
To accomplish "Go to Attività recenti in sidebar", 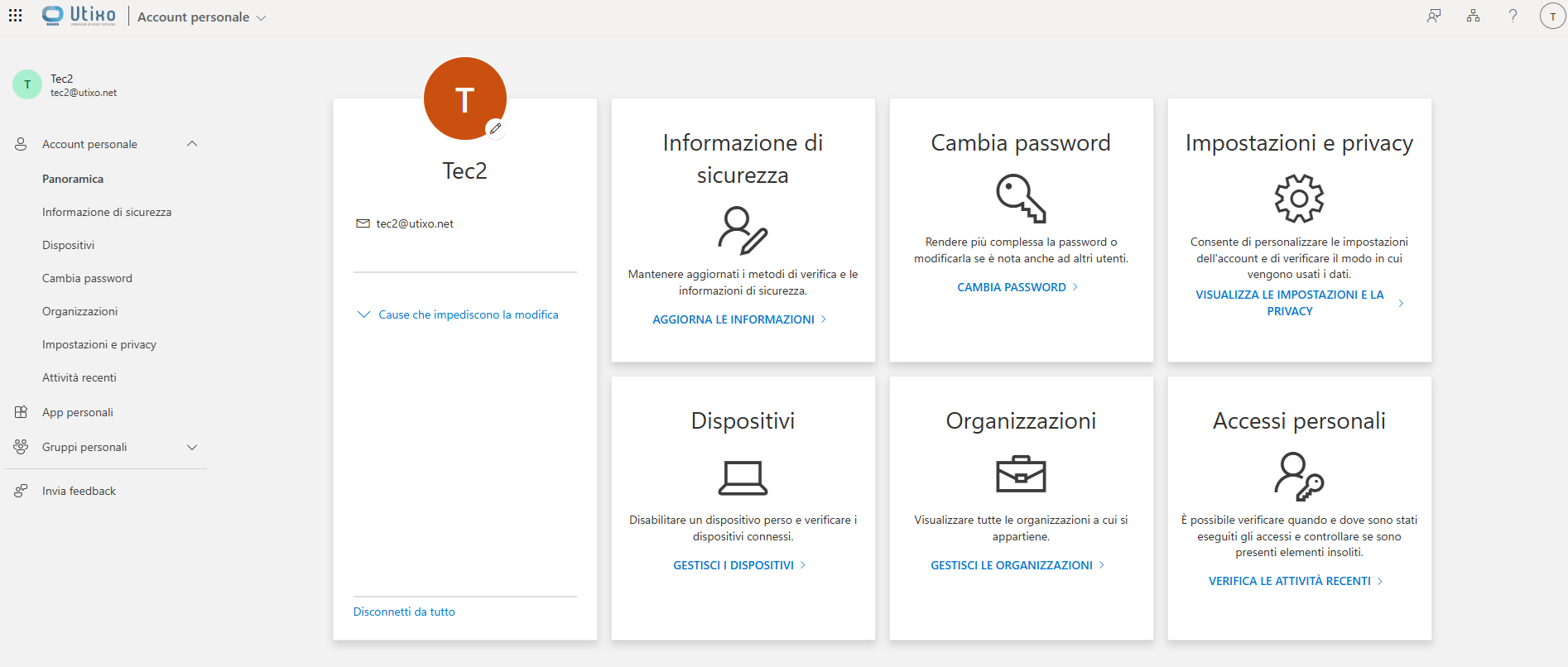I will [79, 377].
